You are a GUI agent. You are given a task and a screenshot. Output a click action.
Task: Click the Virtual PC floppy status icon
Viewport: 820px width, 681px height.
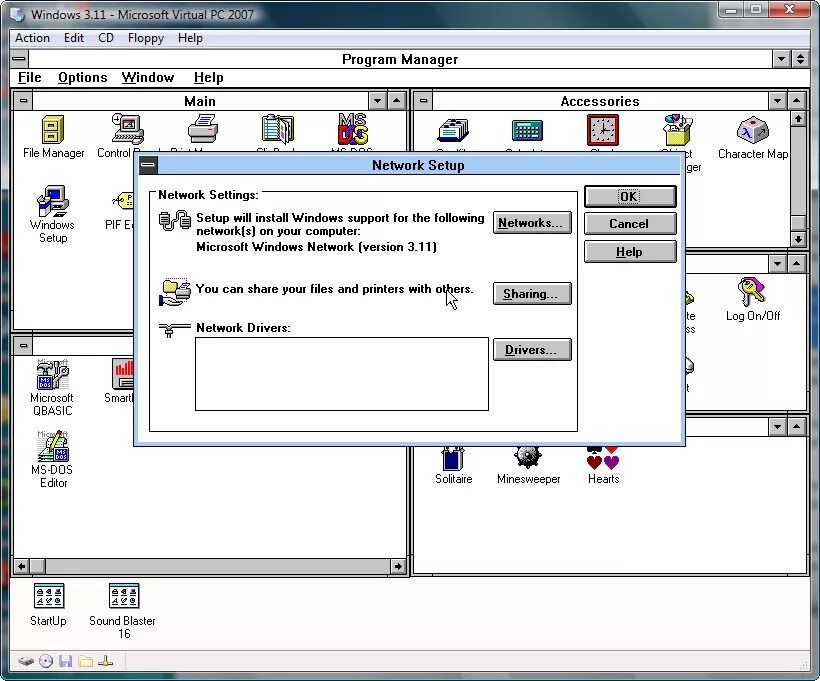[x=65, y=661]
